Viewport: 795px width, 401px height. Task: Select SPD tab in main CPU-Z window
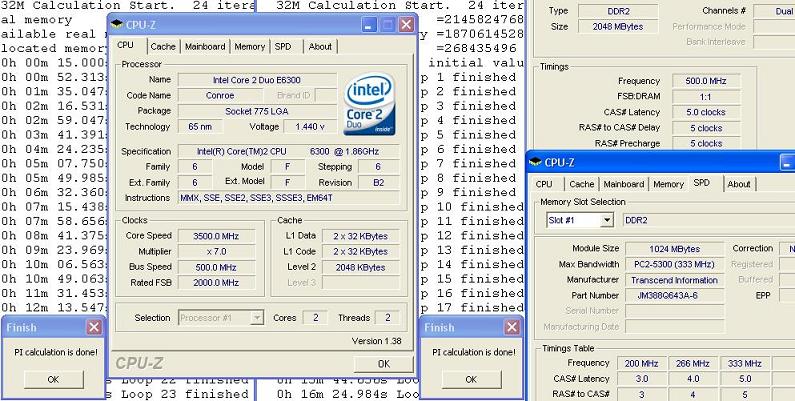(x=283, y=47)
